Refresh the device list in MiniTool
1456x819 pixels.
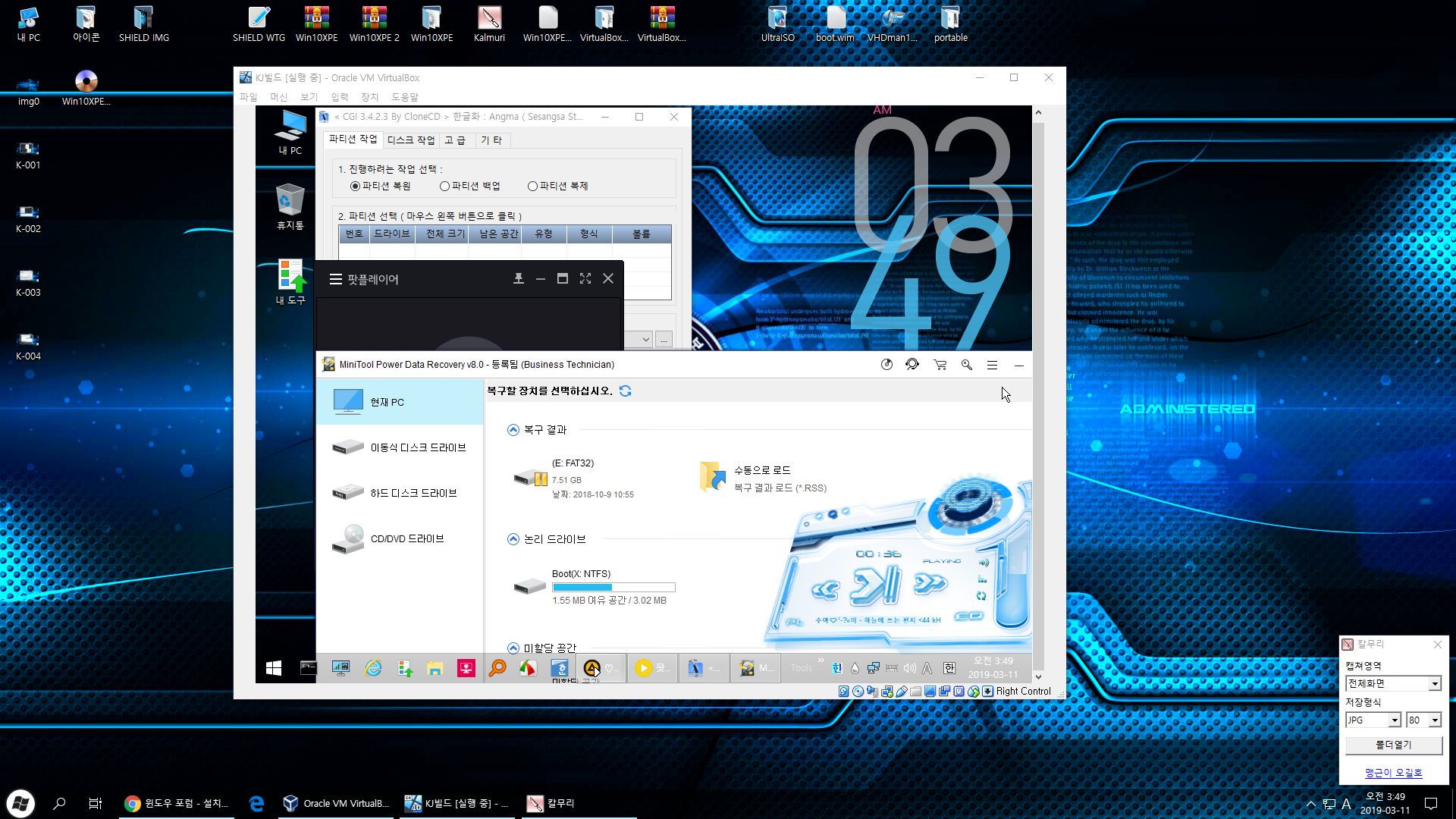pos(625,391)
